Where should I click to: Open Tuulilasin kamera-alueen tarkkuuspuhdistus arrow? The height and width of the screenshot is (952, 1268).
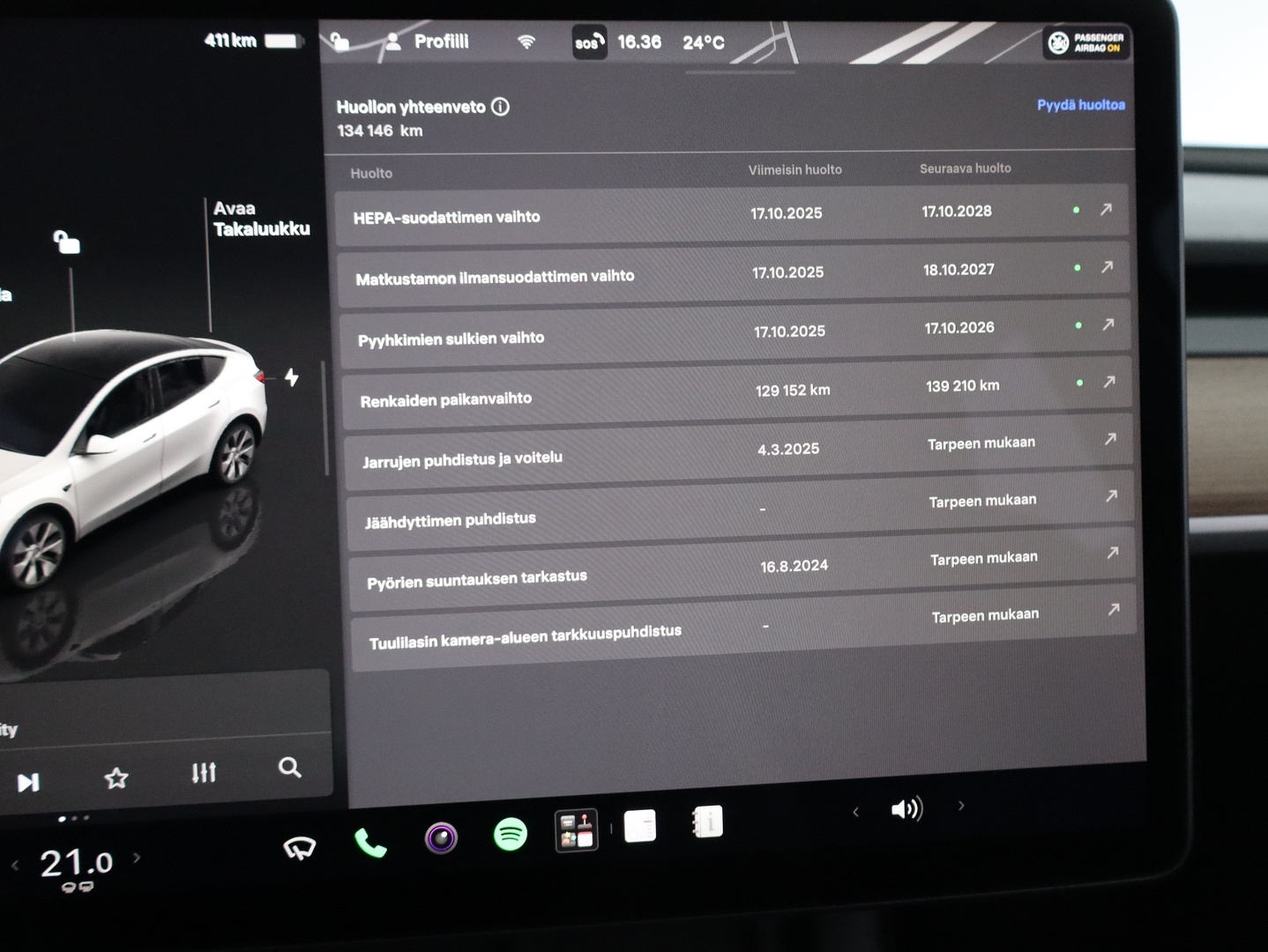click(x=1114, y=609)
